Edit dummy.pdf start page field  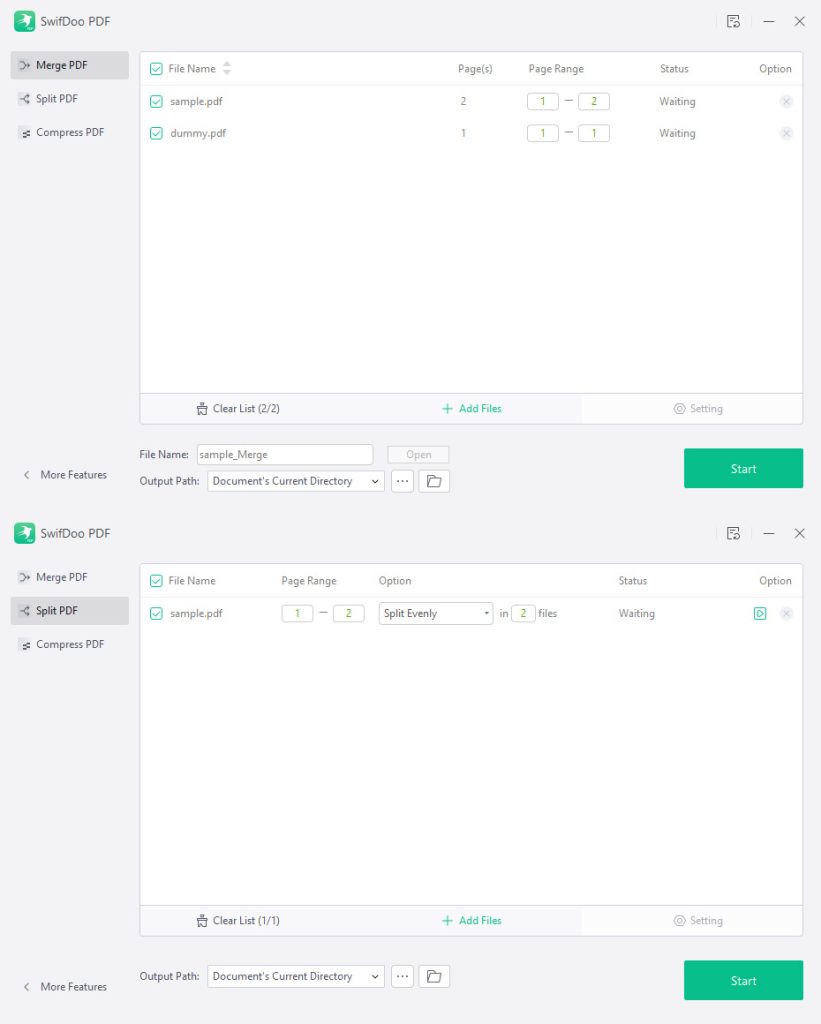[543, 133]
